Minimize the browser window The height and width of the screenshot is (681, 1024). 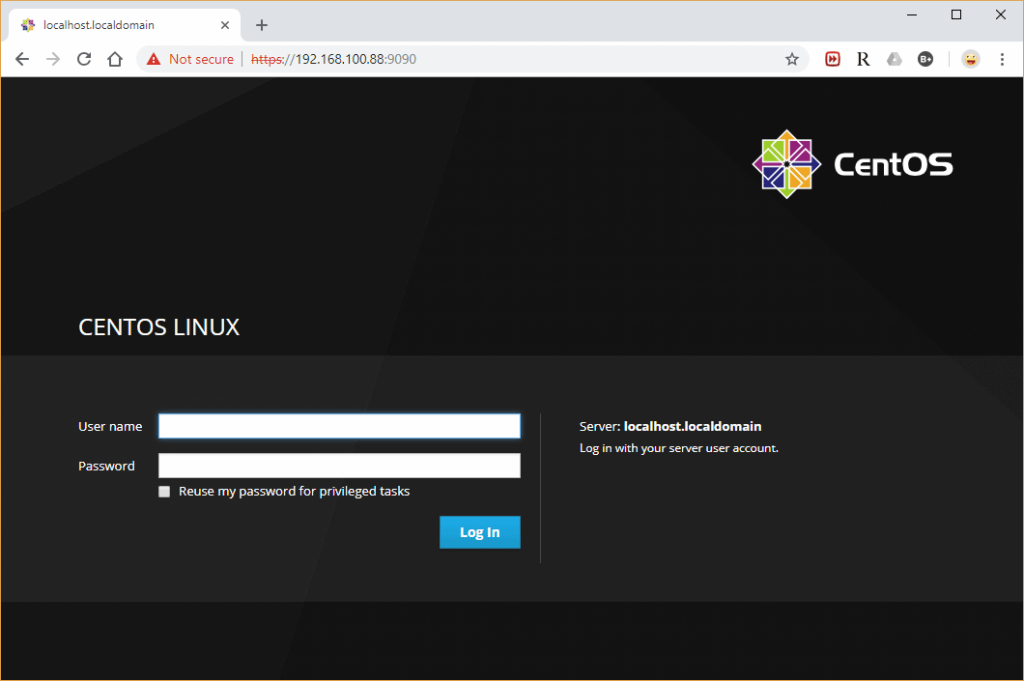click(912, 15)
